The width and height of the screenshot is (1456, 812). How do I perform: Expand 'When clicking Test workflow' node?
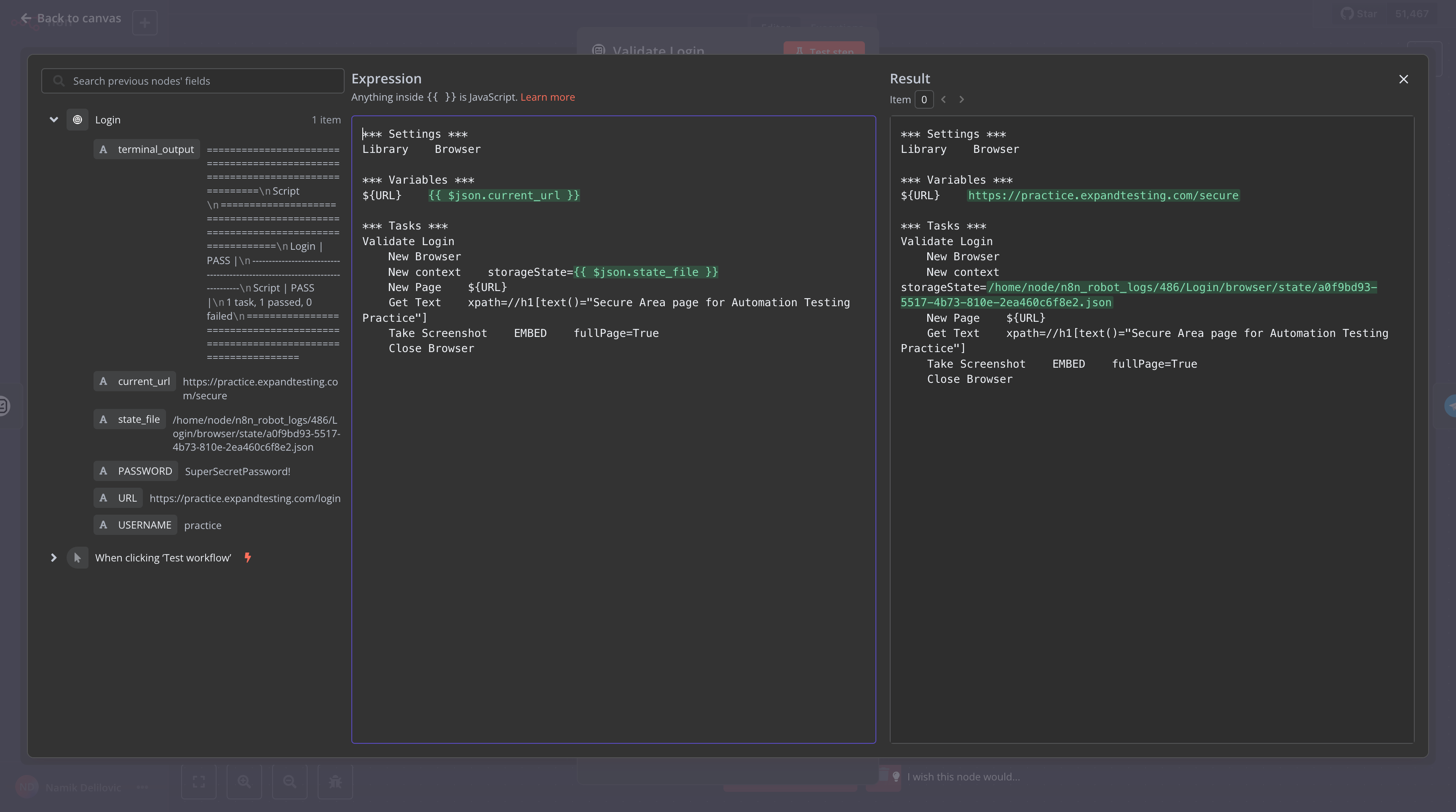54,558
